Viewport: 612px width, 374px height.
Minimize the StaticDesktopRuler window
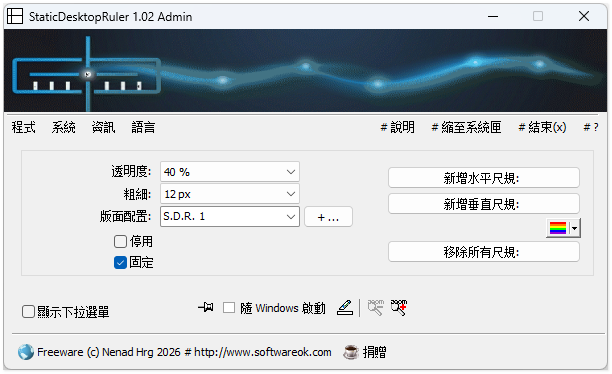point(493,16)
